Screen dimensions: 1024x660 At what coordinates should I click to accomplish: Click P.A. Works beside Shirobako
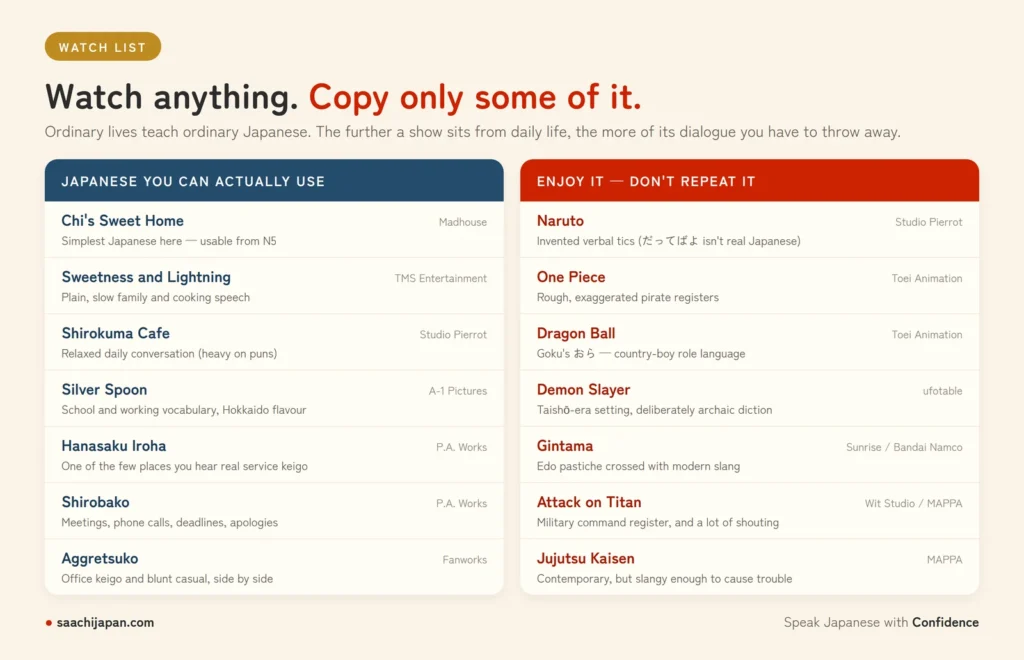point(462,503)
